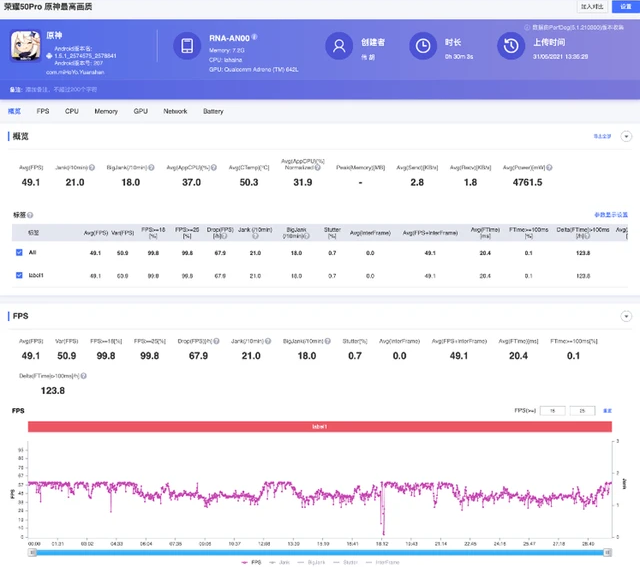This screenshot has height=575, width=641.
Task: Uncheck the label1 row checkbox
Action: click(x=19, y=274)
